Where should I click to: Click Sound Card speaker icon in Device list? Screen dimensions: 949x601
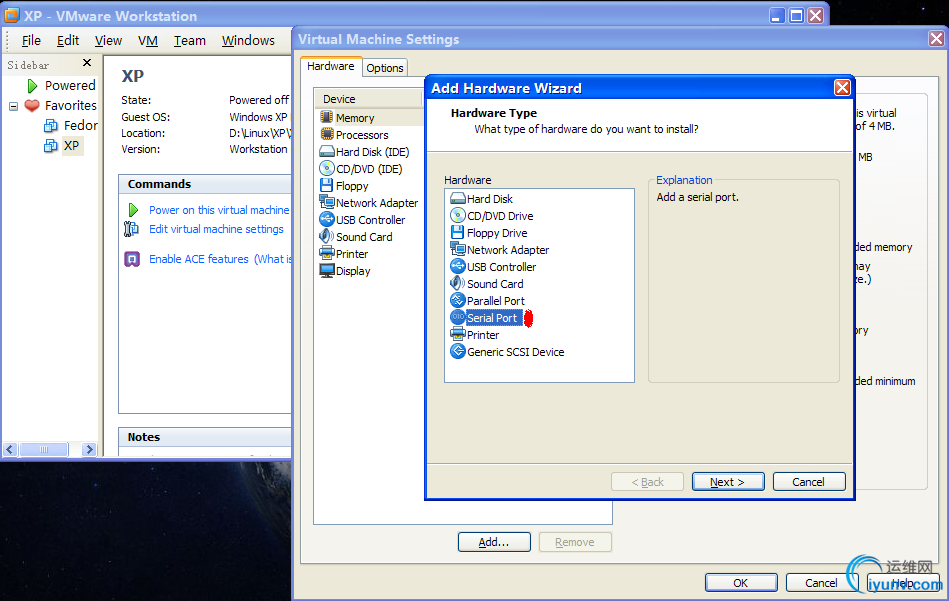(x=327, y=236)
